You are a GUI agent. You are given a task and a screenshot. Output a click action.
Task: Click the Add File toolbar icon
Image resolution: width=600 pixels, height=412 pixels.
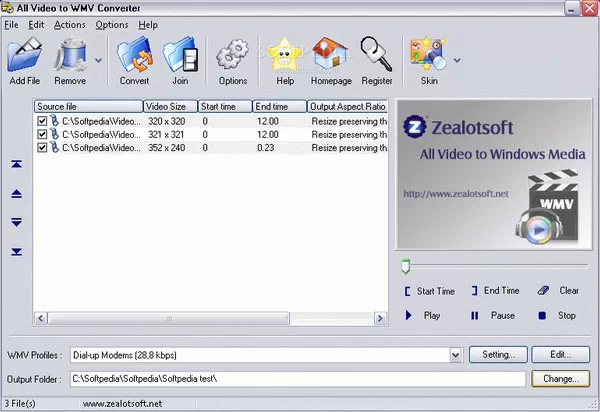point(25,54)
